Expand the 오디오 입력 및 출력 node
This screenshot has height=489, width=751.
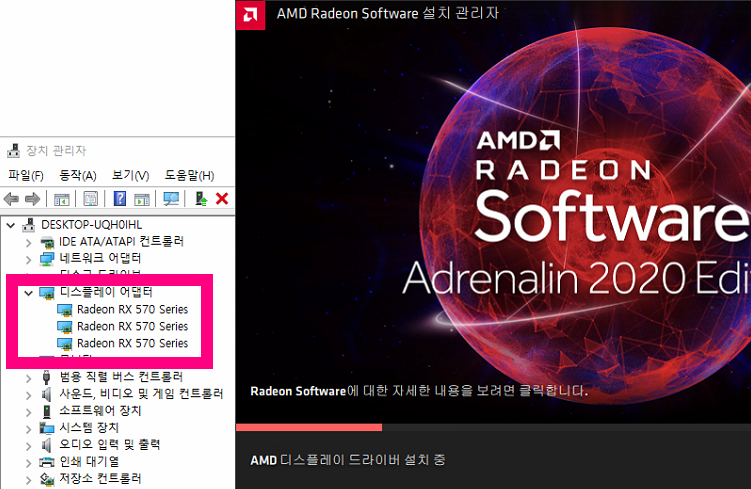tap(28, 446)
